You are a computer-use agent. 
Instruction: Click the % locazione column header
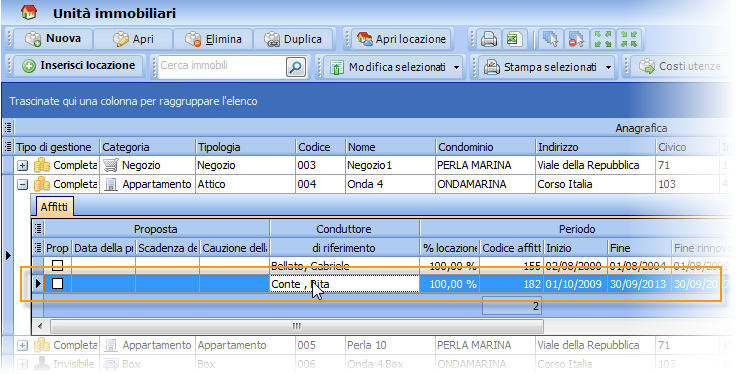450,247
